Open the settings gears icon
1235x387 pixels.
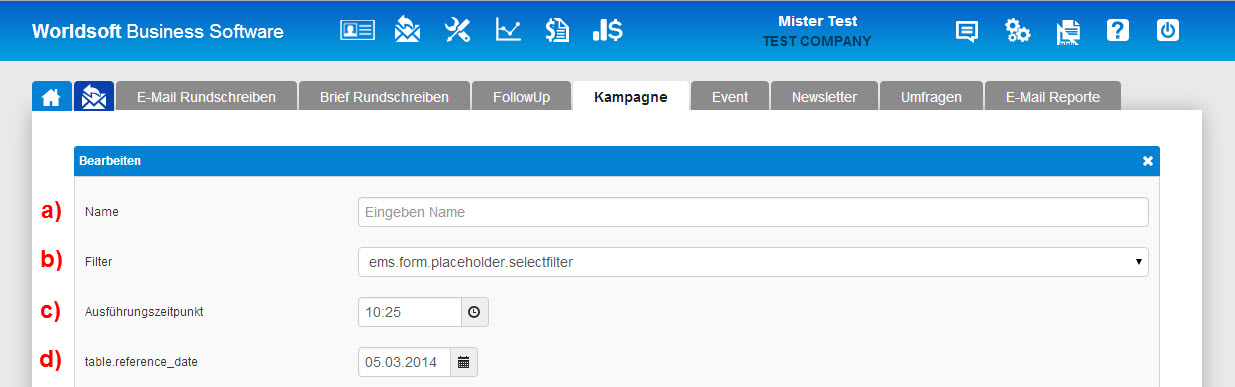click(x=1018, y=31)
